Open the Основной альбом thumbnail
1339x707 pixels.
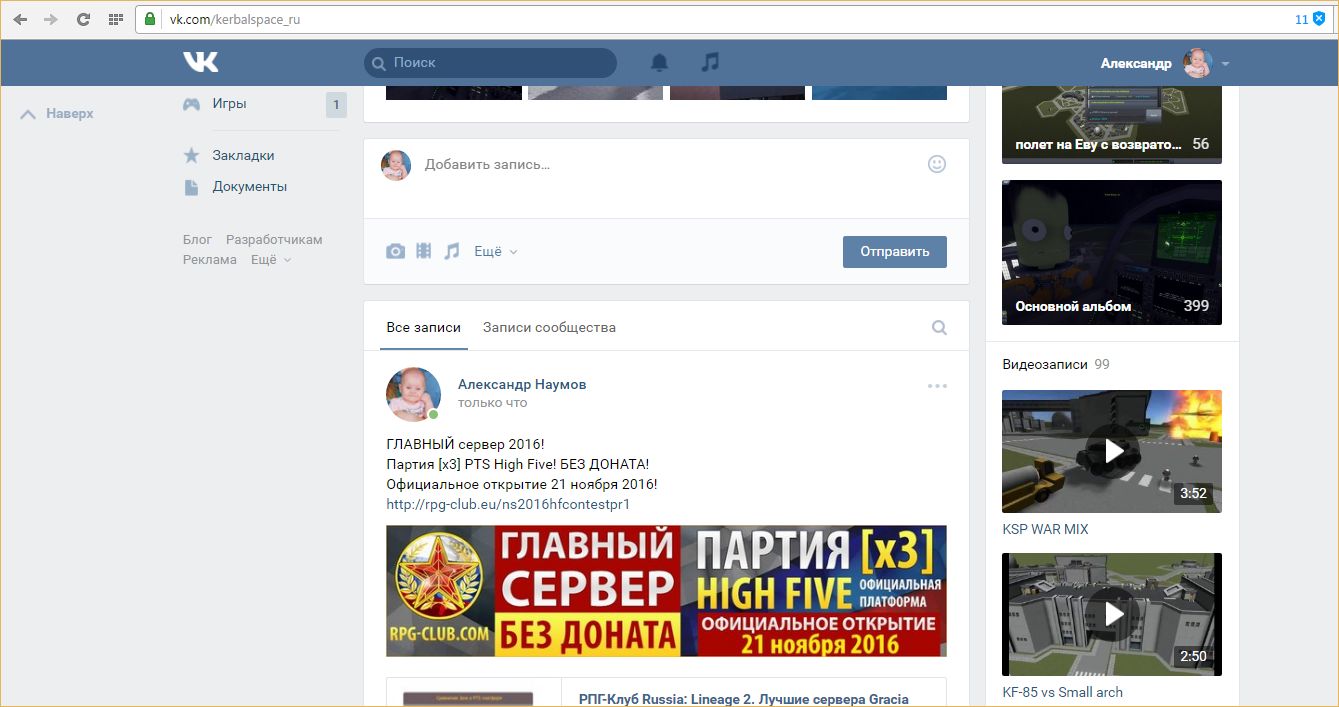click(x=1112, y=252)
